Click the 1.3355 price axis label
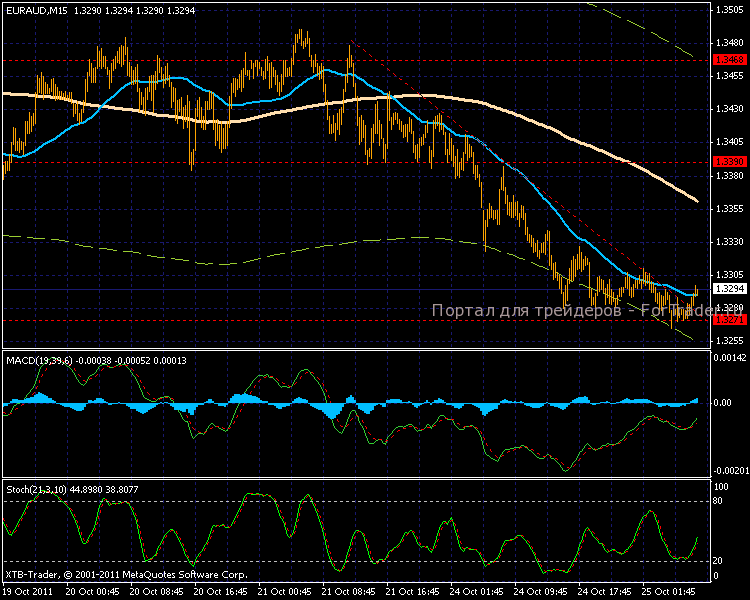The image size is (750, 600). [728, 209]
